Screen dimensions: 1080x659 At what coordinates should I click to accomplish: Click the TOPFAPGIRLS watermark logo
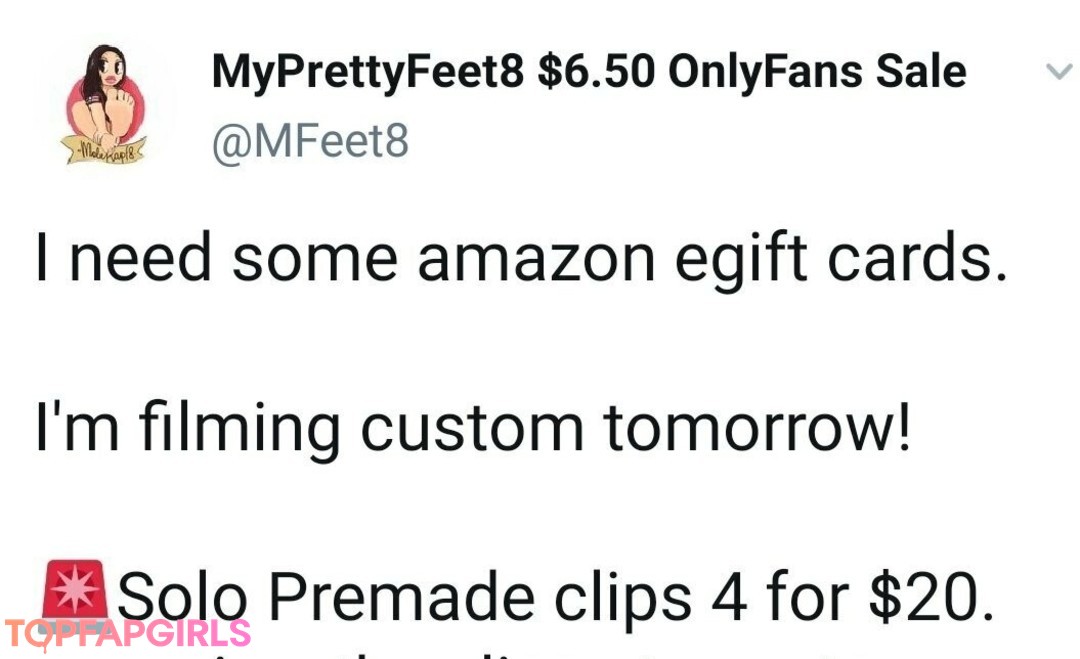point(127,634)
